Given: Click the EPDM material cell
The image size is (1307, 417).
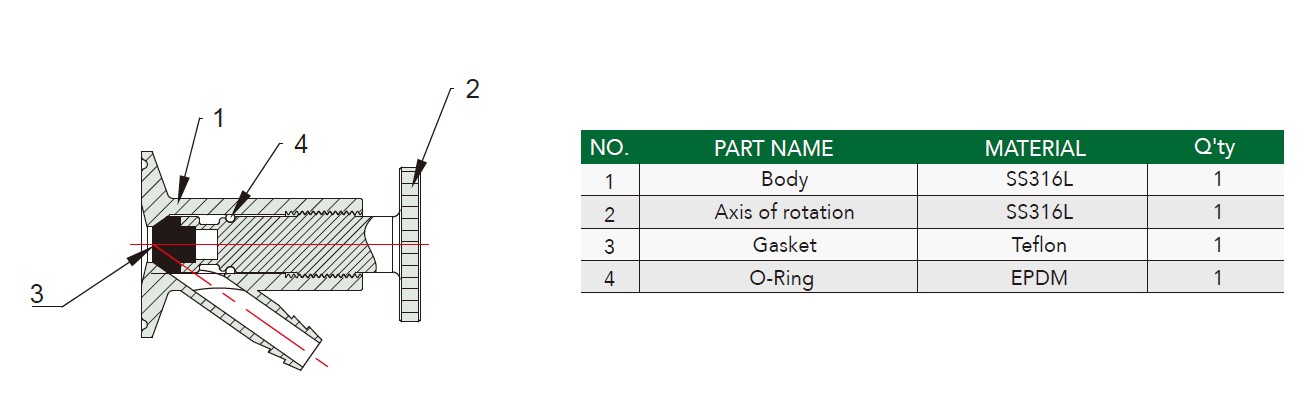Looking at the screenshot, I should [x=1033, y=277].
